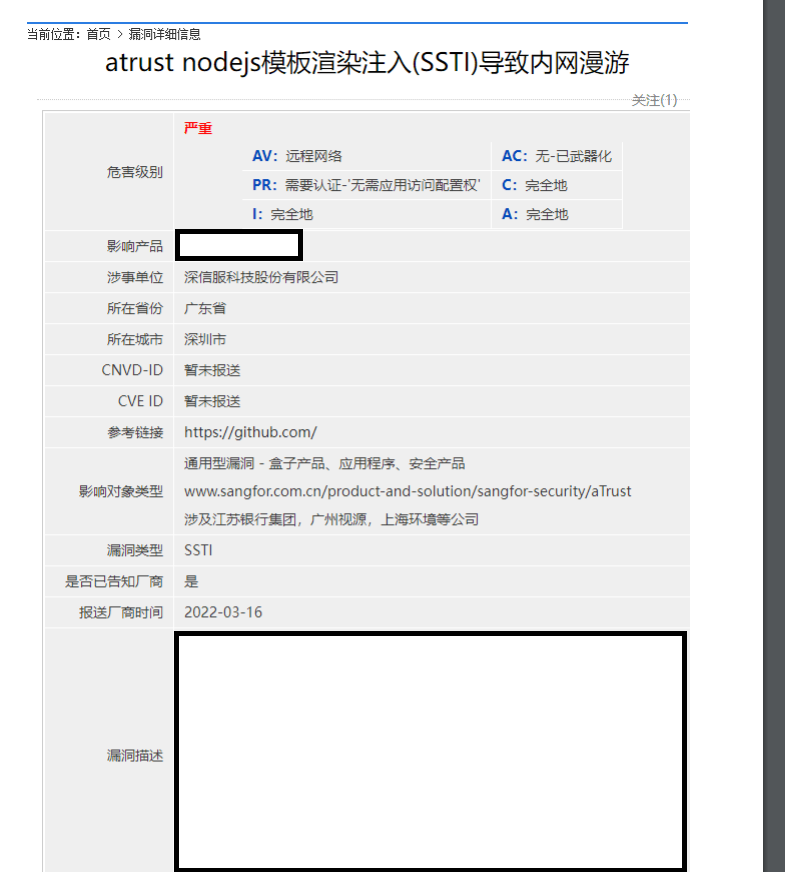Click the 参考链接 row label
Screen dimensions: 785x872
click(x=135, y=433)
